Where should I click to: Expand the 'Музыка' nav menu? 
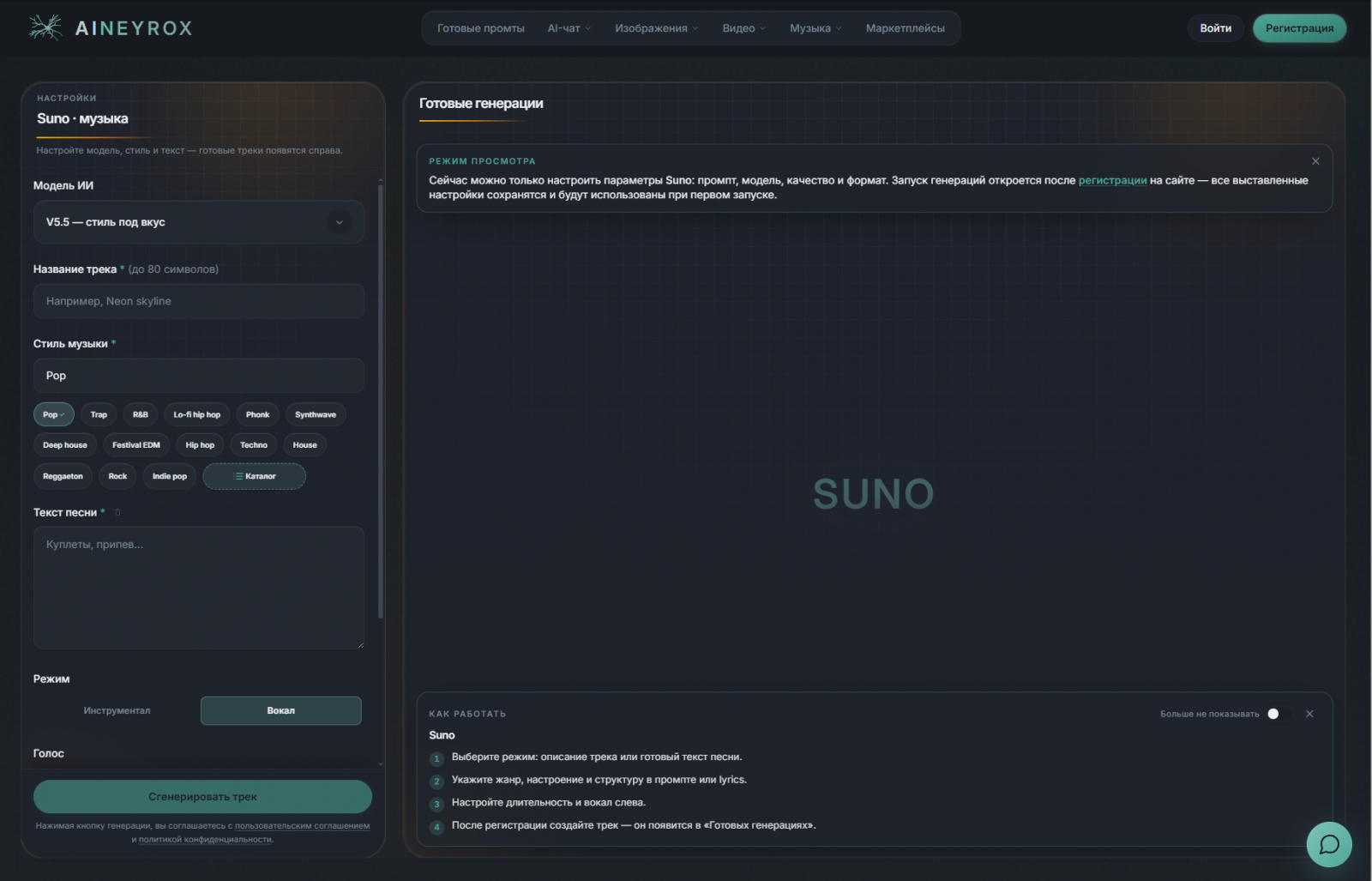pyautogui.click(x=815, y=28)
